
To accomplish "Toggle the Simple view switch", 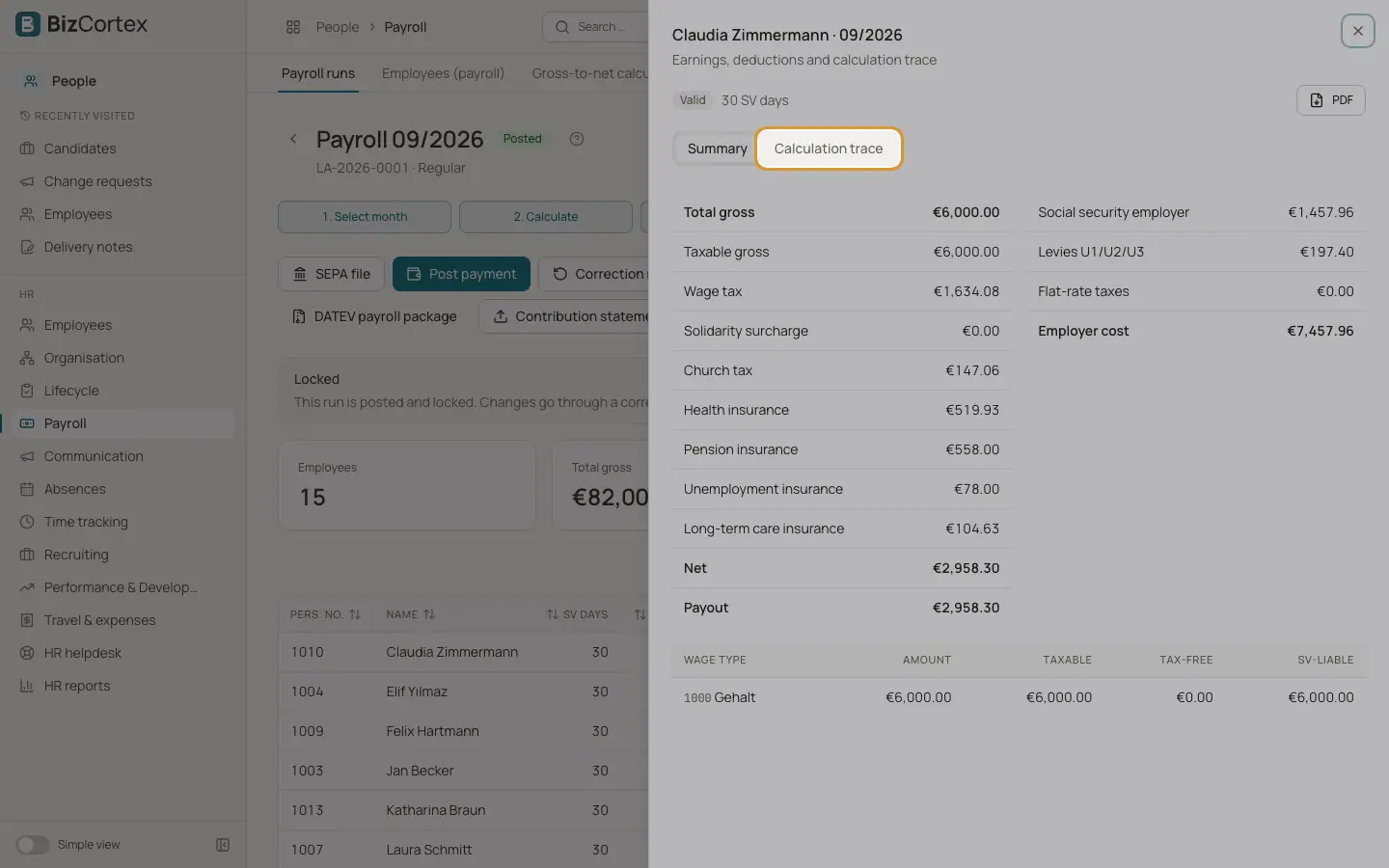I will pyautogui.click(x=32, y=845).
